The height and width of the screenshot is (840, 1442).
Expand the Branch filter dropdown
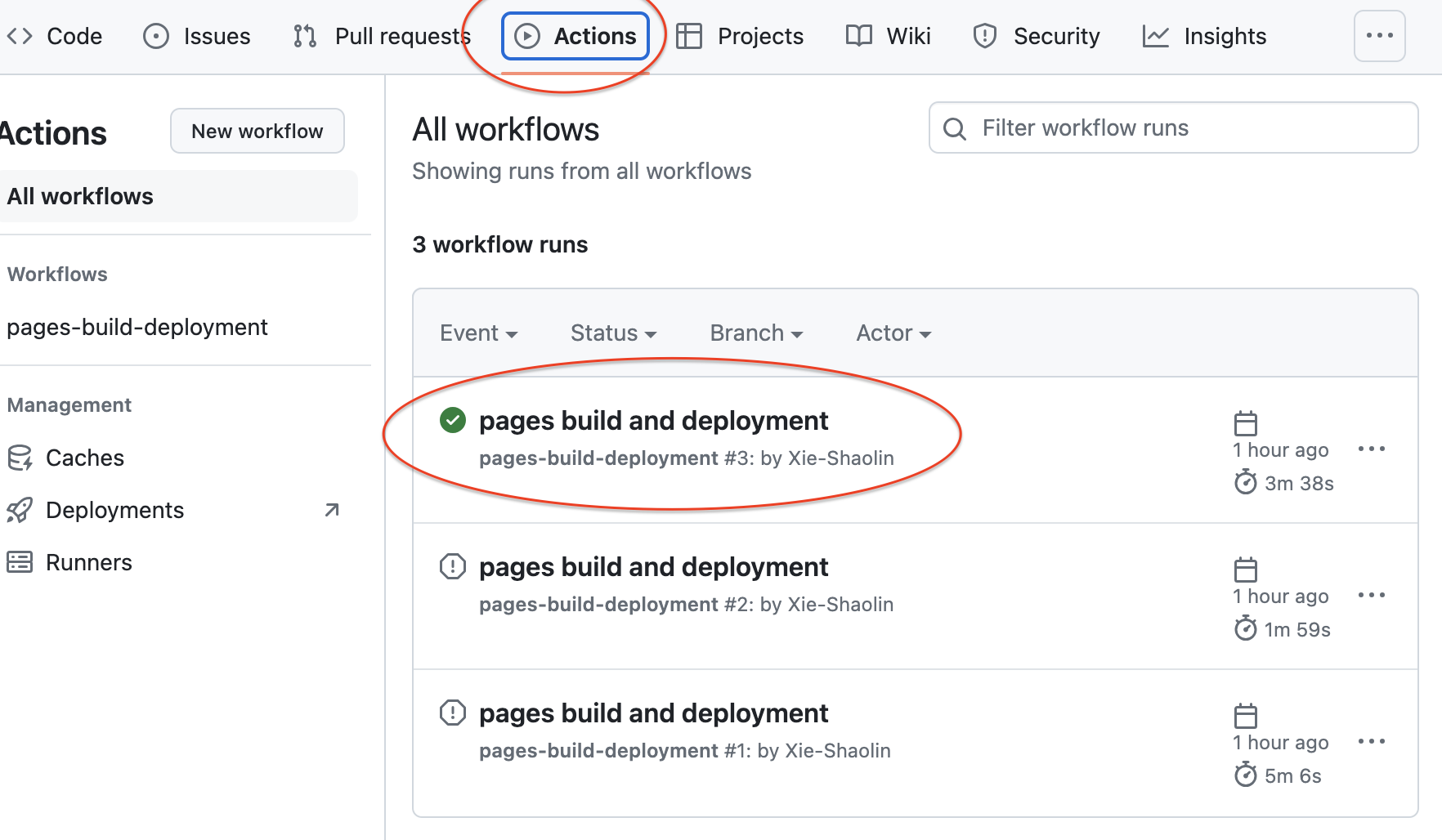[757, 333]
